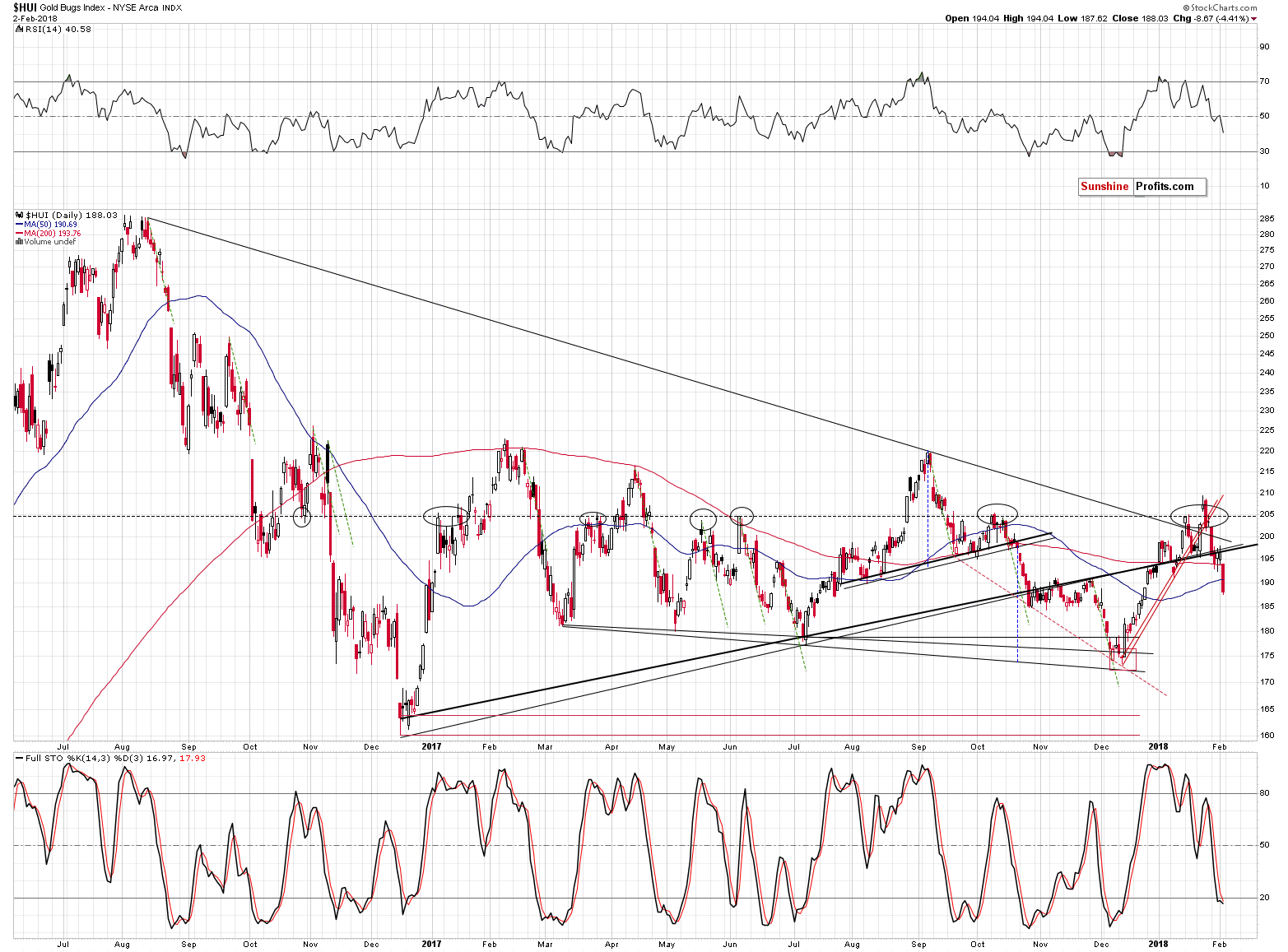
Task: Click the Close 188.03 quote value
Action: (1139, 18)
